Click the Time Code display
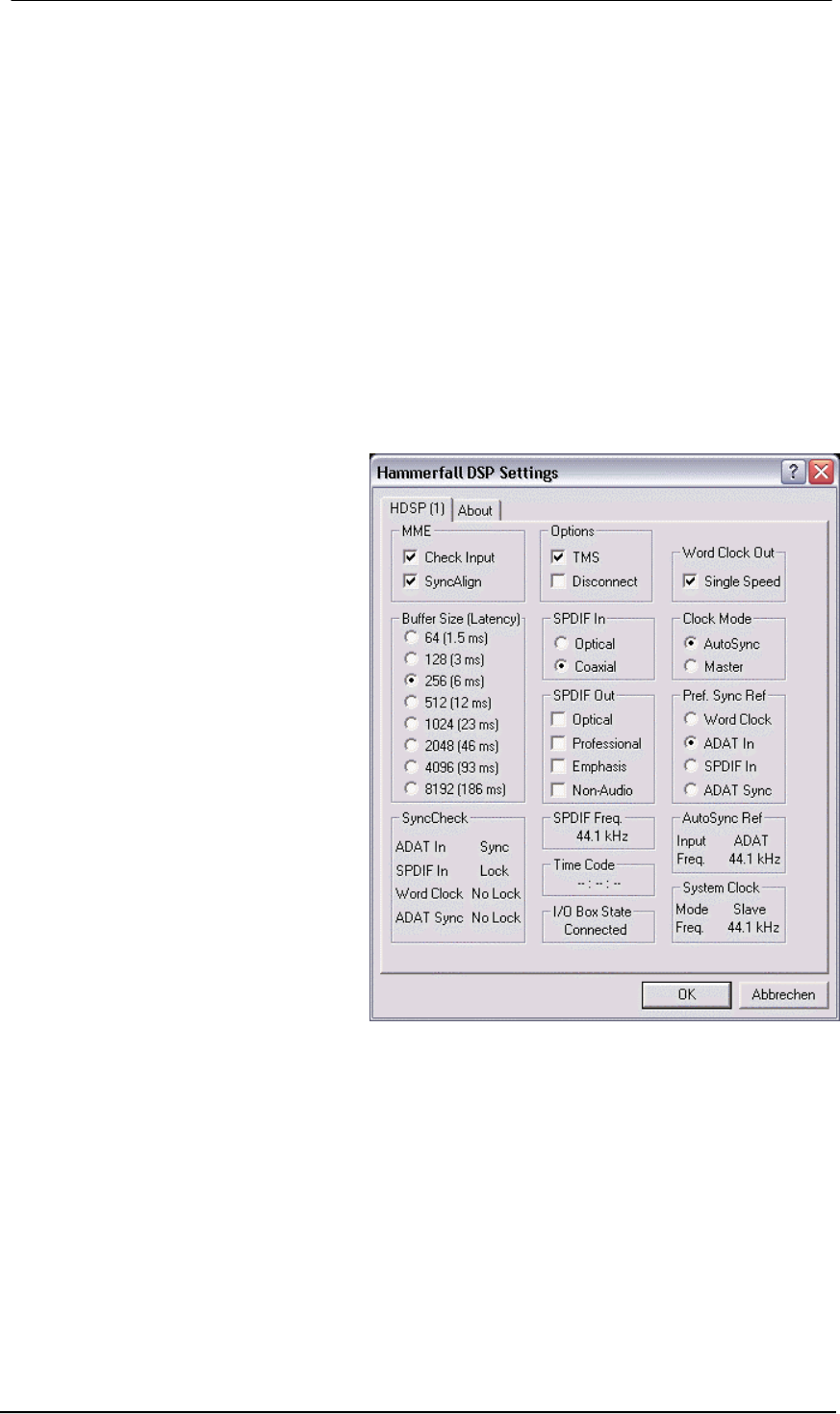840x1414 pixels. coord(598,883)
